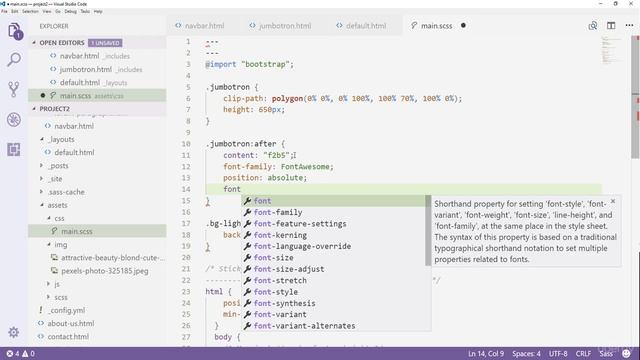Click the unsaved dot beside main.scss in Open Editors
This screenshot has height=360, width=640.
pyautogui.click(x=43, y=96)
